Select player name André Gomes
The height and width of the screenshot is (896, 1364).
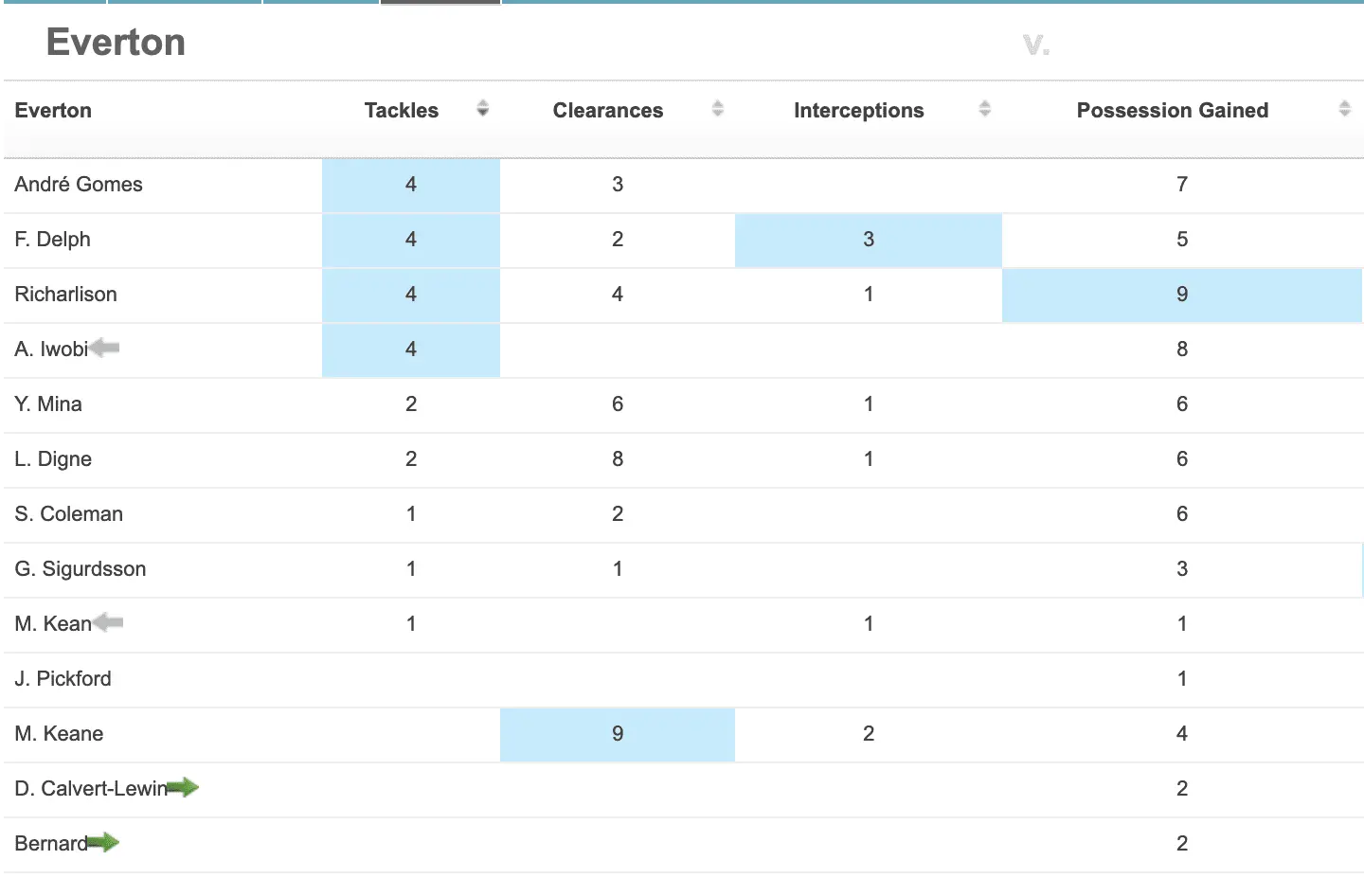[x=79, y=185]
